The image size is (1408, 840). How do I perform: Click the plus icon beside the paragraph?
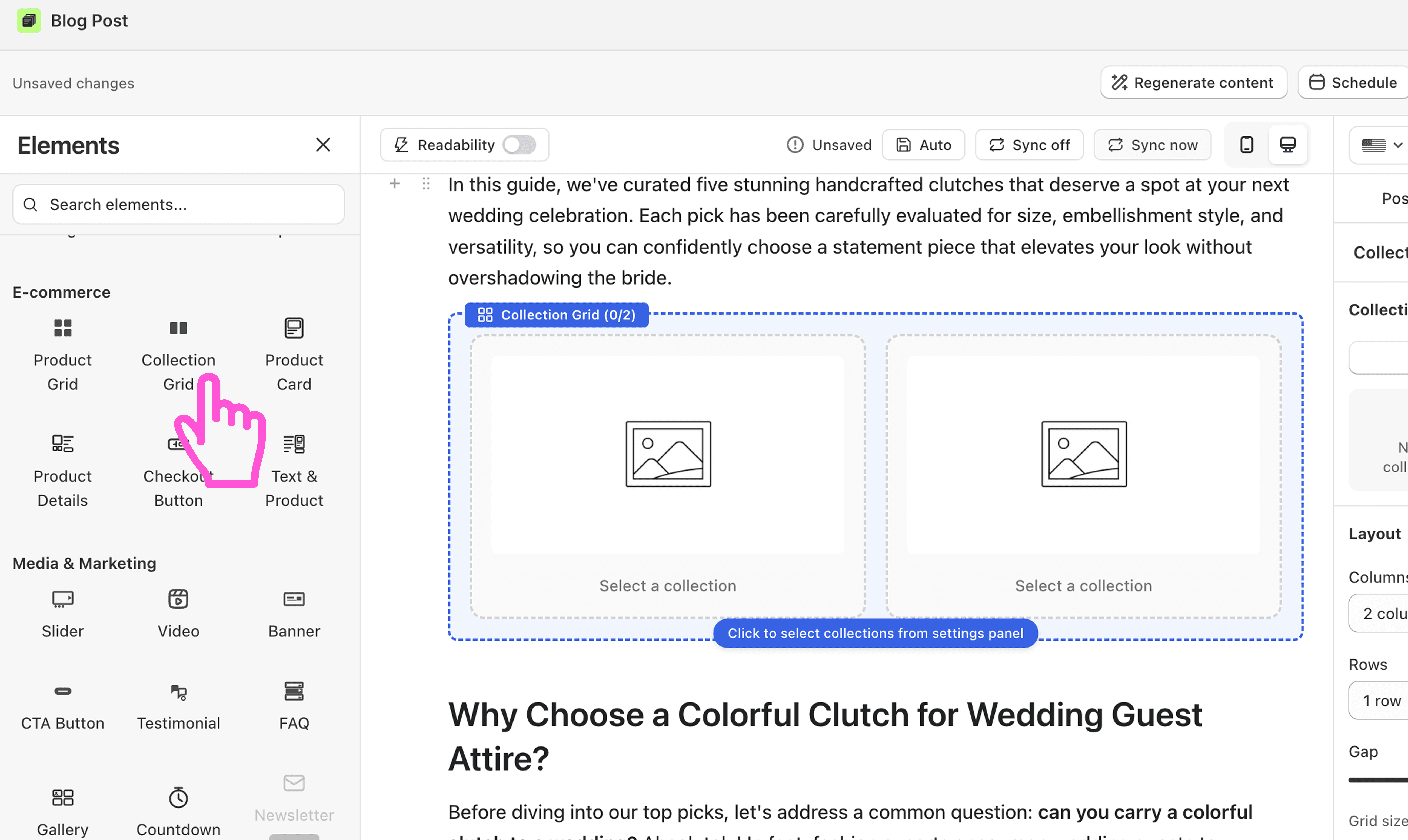pyautogui.click(x=394, y=184)
